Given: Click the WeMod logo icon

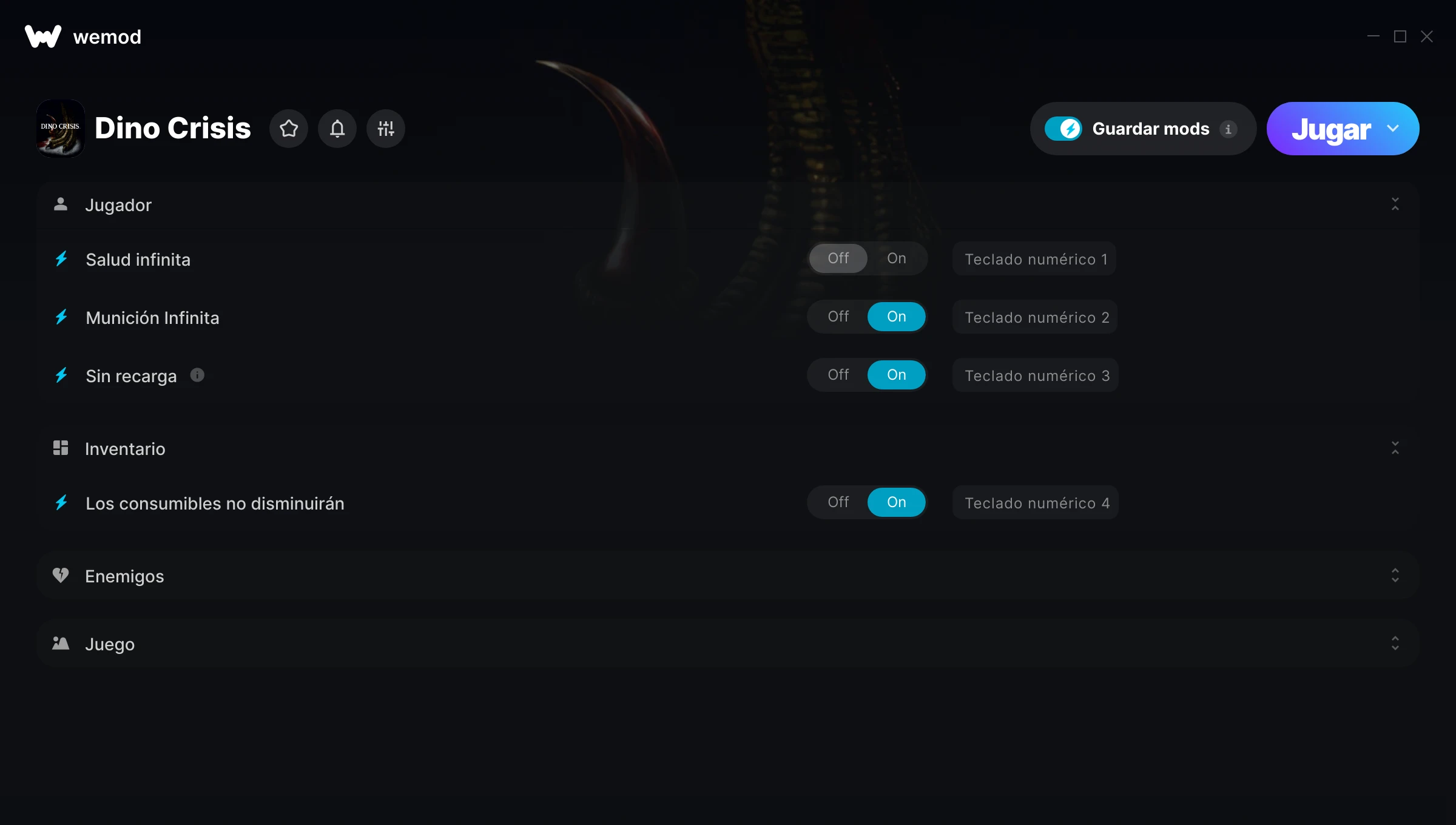Looking at the screenshot, I should (x=43, y=36).
